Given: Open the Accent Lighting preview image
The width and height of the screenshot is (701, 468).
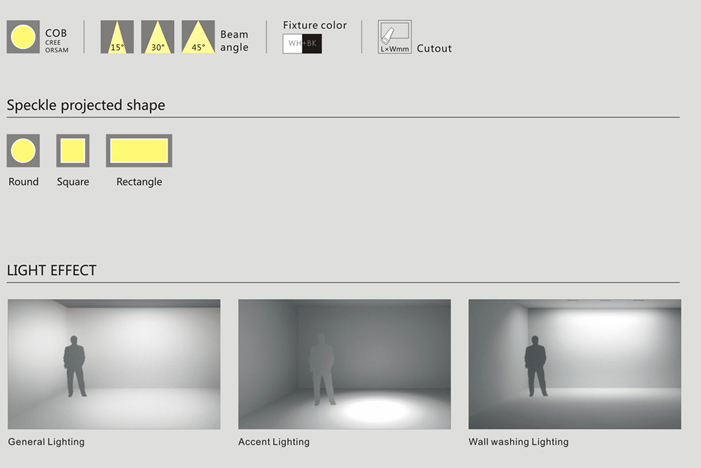Looking at the screenshot, I should coord(344,364).
